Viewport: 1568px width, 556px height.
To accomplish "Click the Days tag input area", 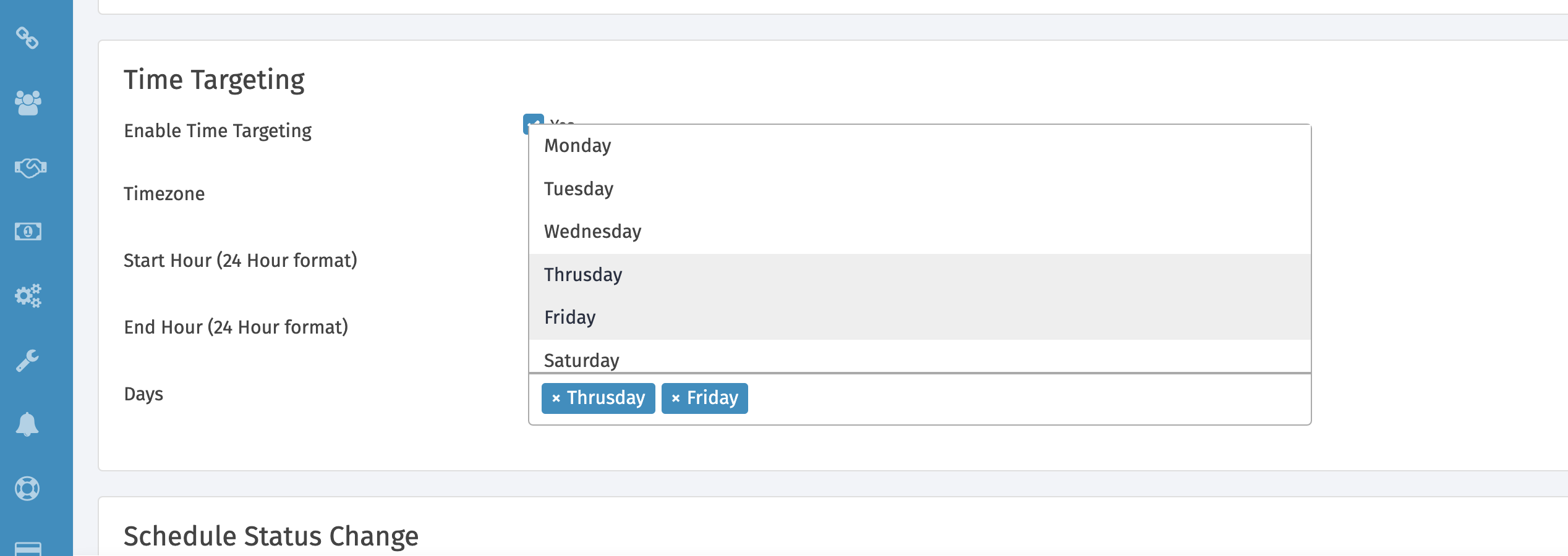I will [x=989, y=398].
